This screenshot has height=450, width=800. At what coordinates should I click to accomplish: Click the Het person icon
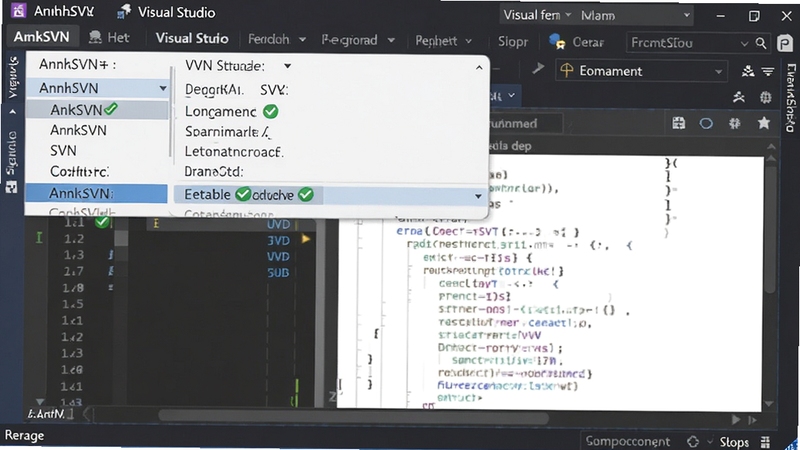(95, 37)
